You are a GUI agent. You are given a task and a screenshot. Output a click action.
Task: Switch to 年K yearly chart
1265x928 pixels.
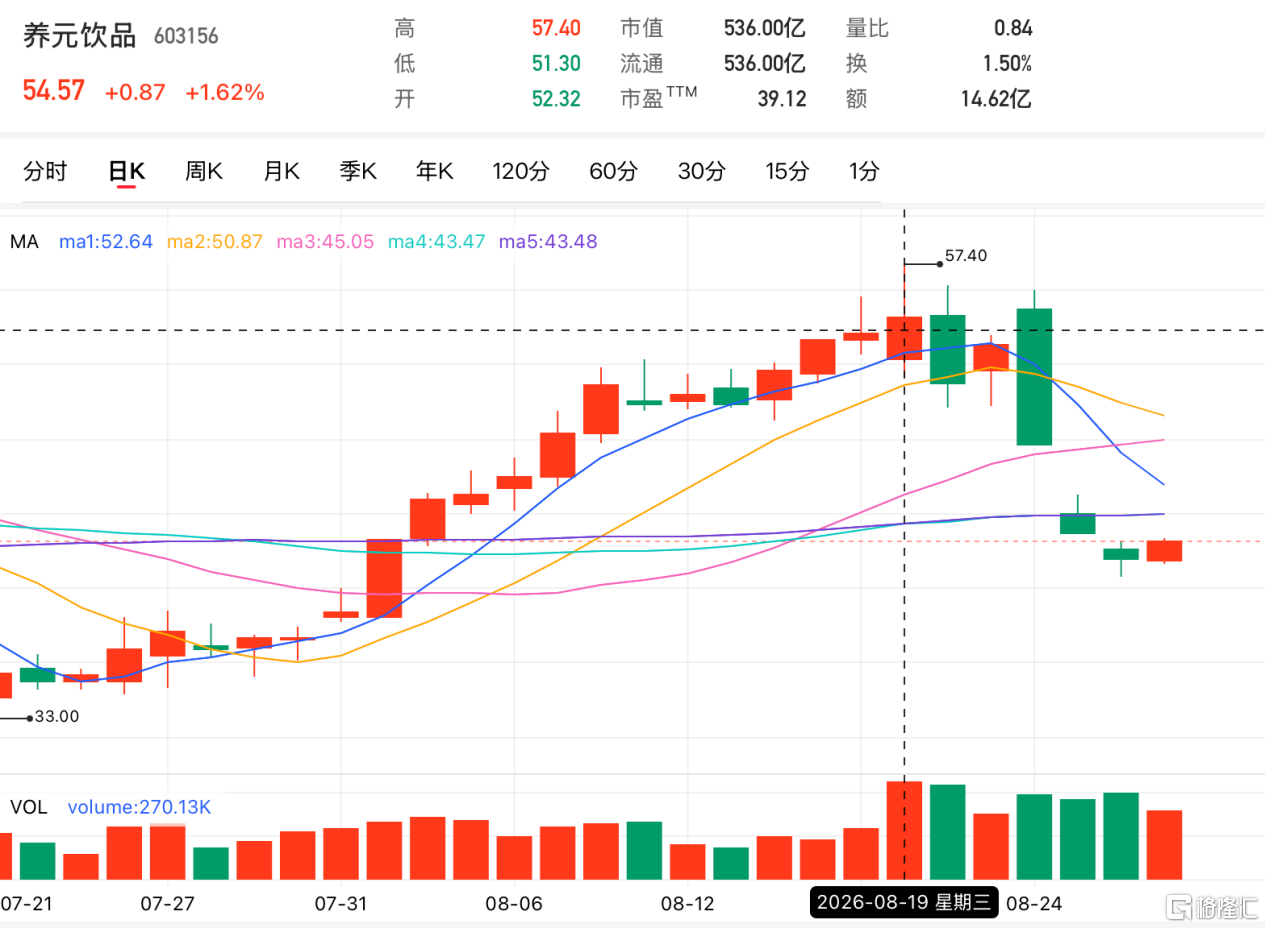(435, 171)
